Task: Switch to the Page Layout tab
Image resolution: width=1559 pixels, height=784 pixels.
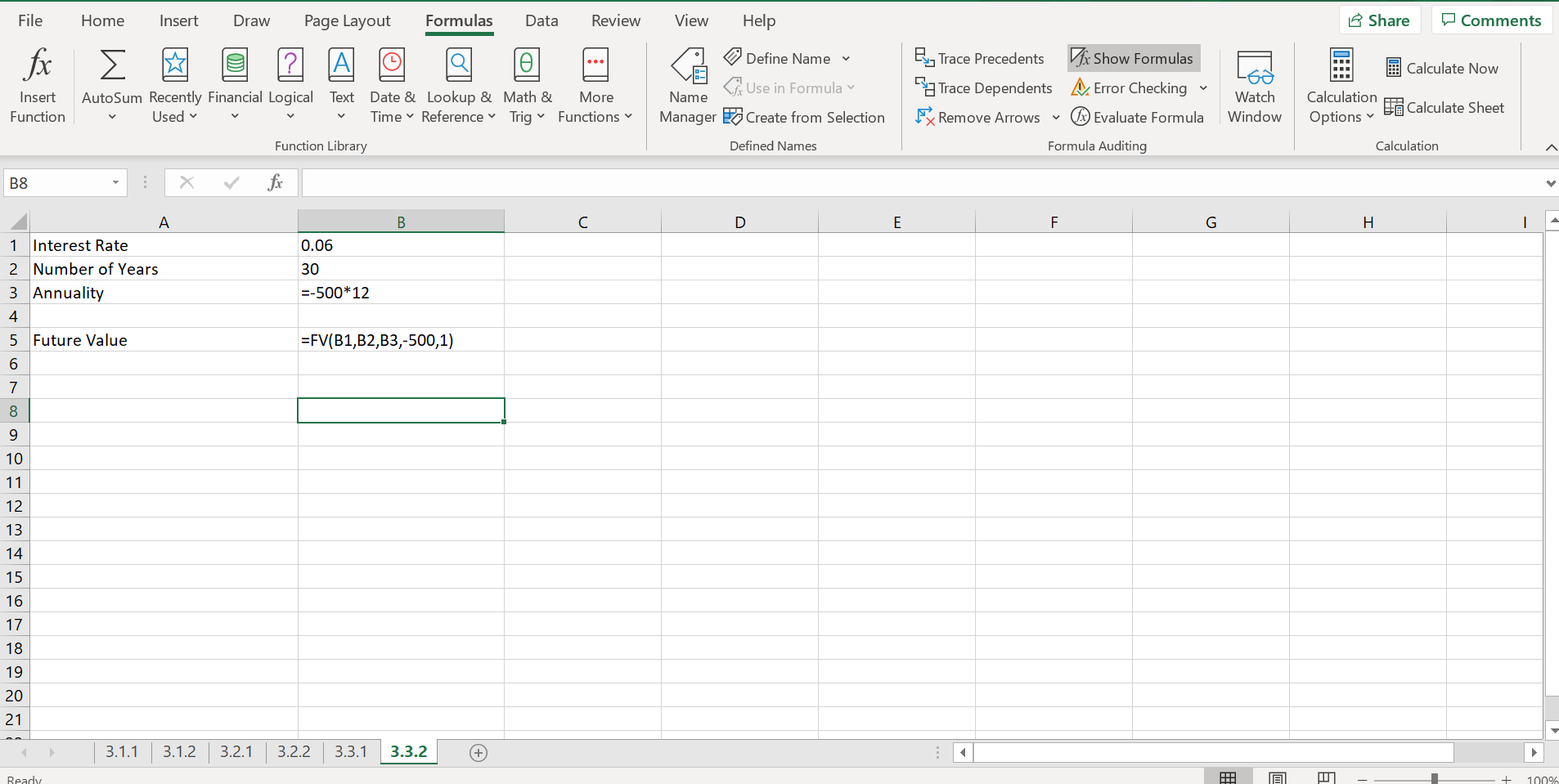Action: click(x=347, y=20)
